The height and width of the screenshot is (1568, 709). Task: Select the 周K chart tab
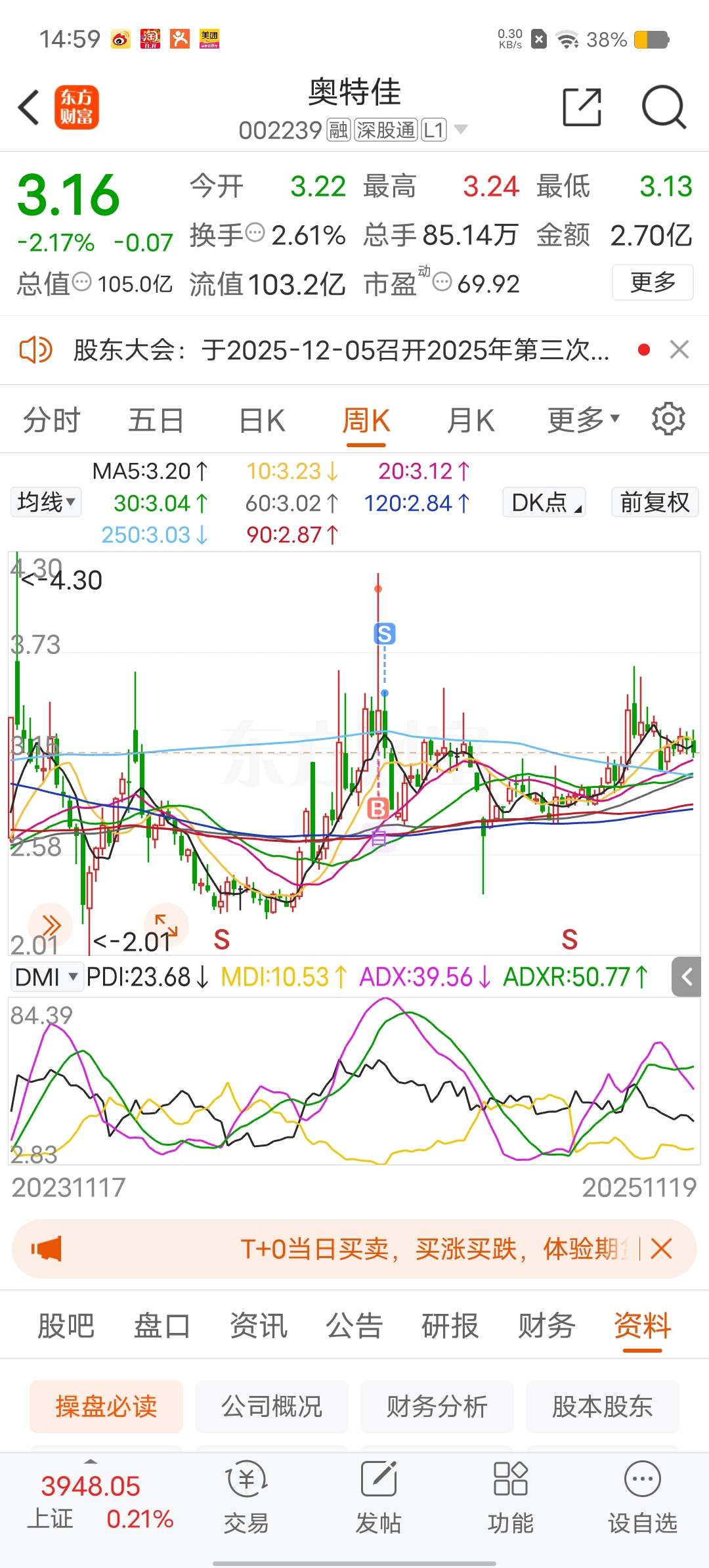[366, 420]
